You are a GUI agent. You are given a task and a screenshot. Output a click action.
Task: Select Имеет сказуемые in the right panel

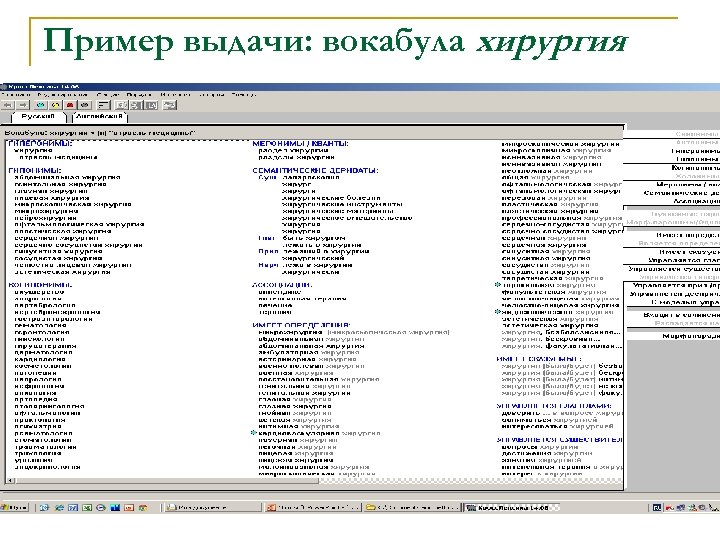(689, 252)
